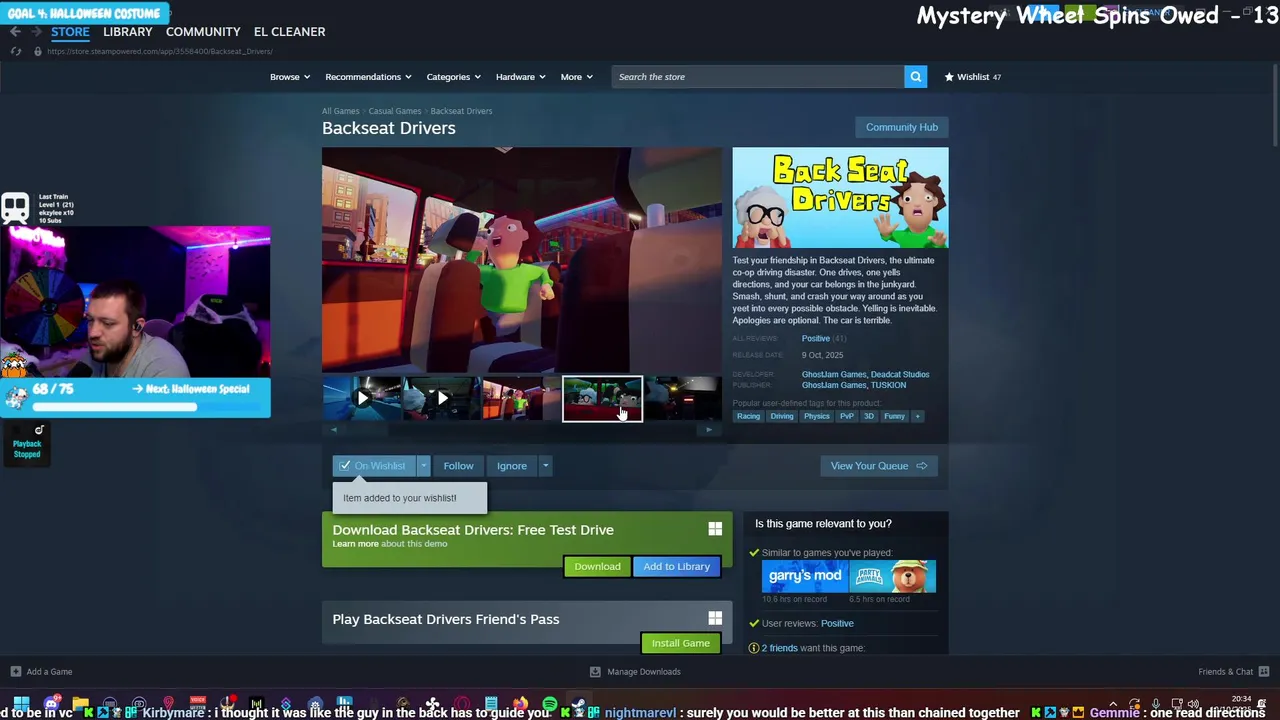1280x720 pixels.
Task: Open the 3D tag
Action: (x=868, y=416)
